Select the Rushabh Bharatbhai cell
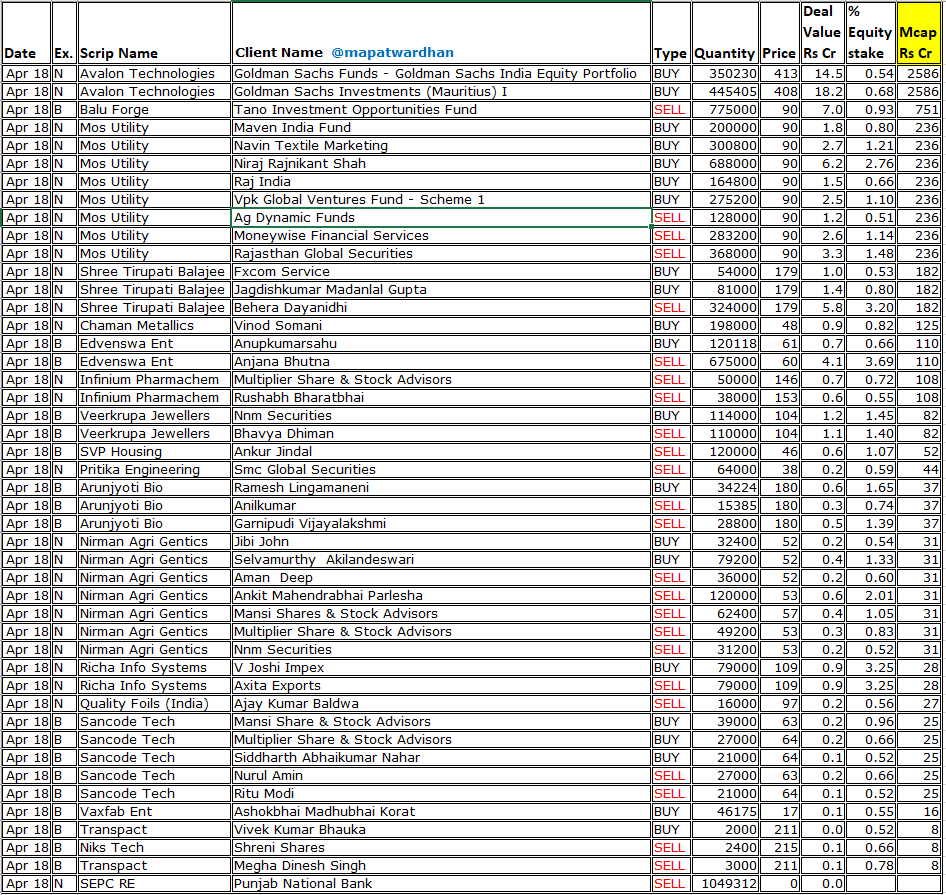 (x=441, y=398)
